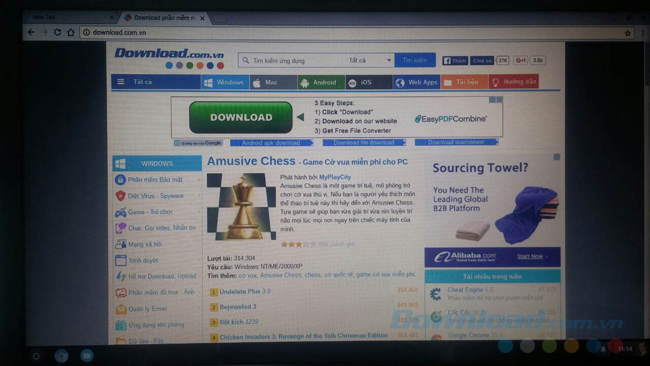Click the magnifier icon in search box

coord(246,61)
